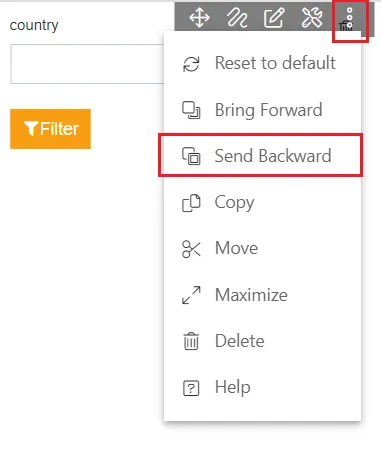This screenshot has width=381, height=458.
Task: Choose Move from the context menu
Action: 262,248
